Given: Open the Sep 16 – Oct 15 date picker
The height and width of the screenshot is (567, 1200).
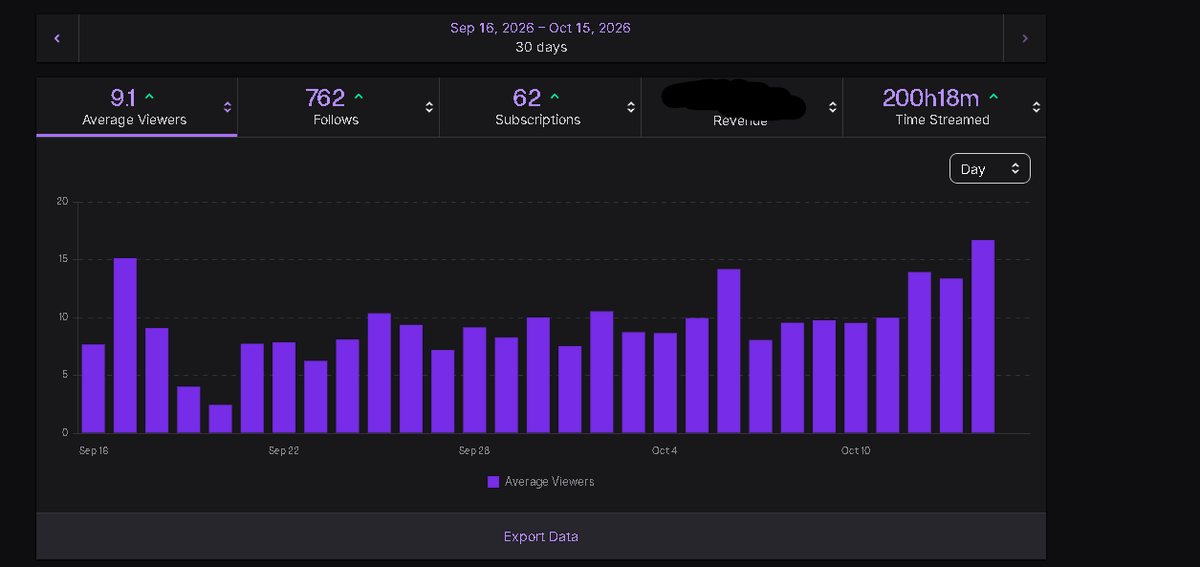Looking at the screenshot, I should pyautogui.click(x=540, y=38).
